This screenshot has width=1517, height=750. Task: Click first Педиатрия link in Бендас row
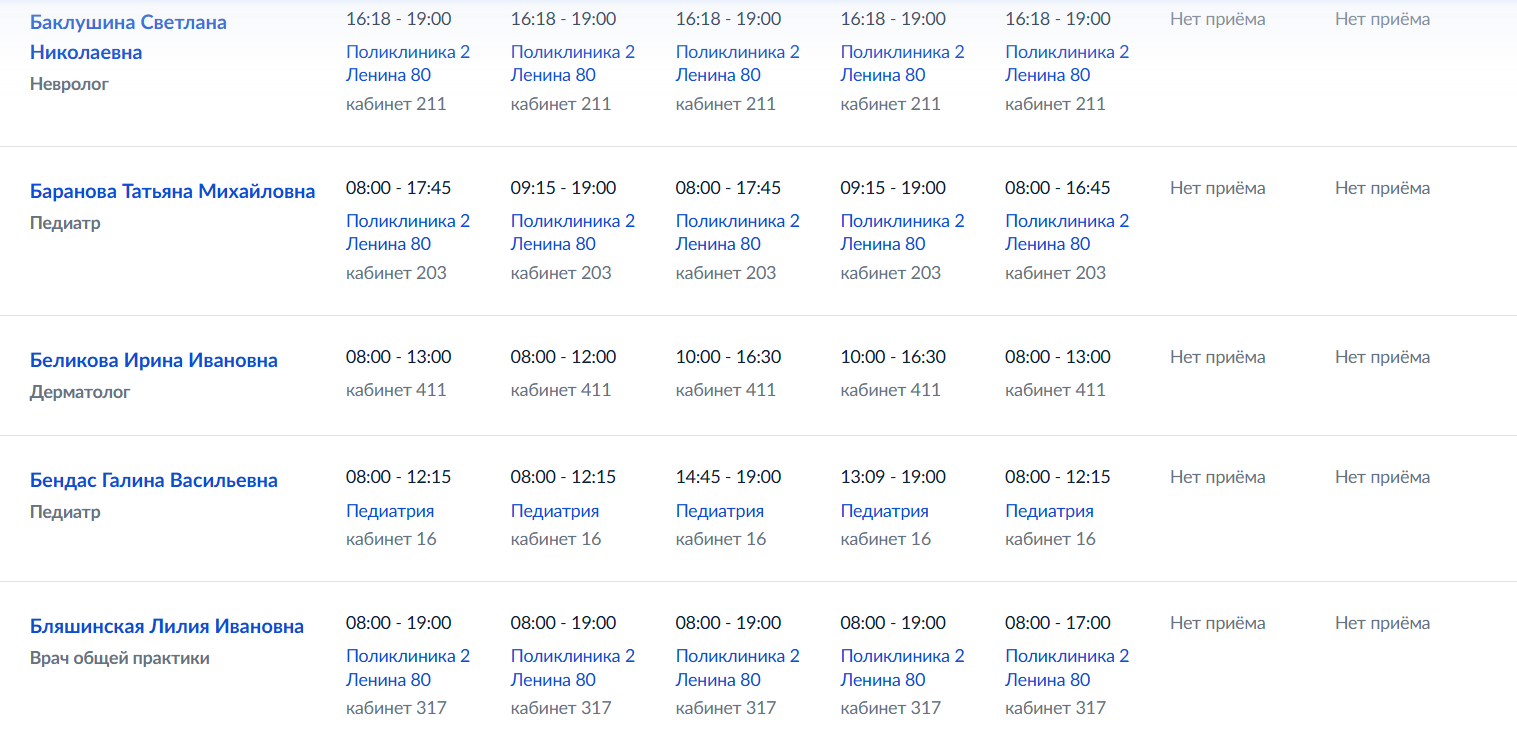pyautogui.click(x=390, y=511)
